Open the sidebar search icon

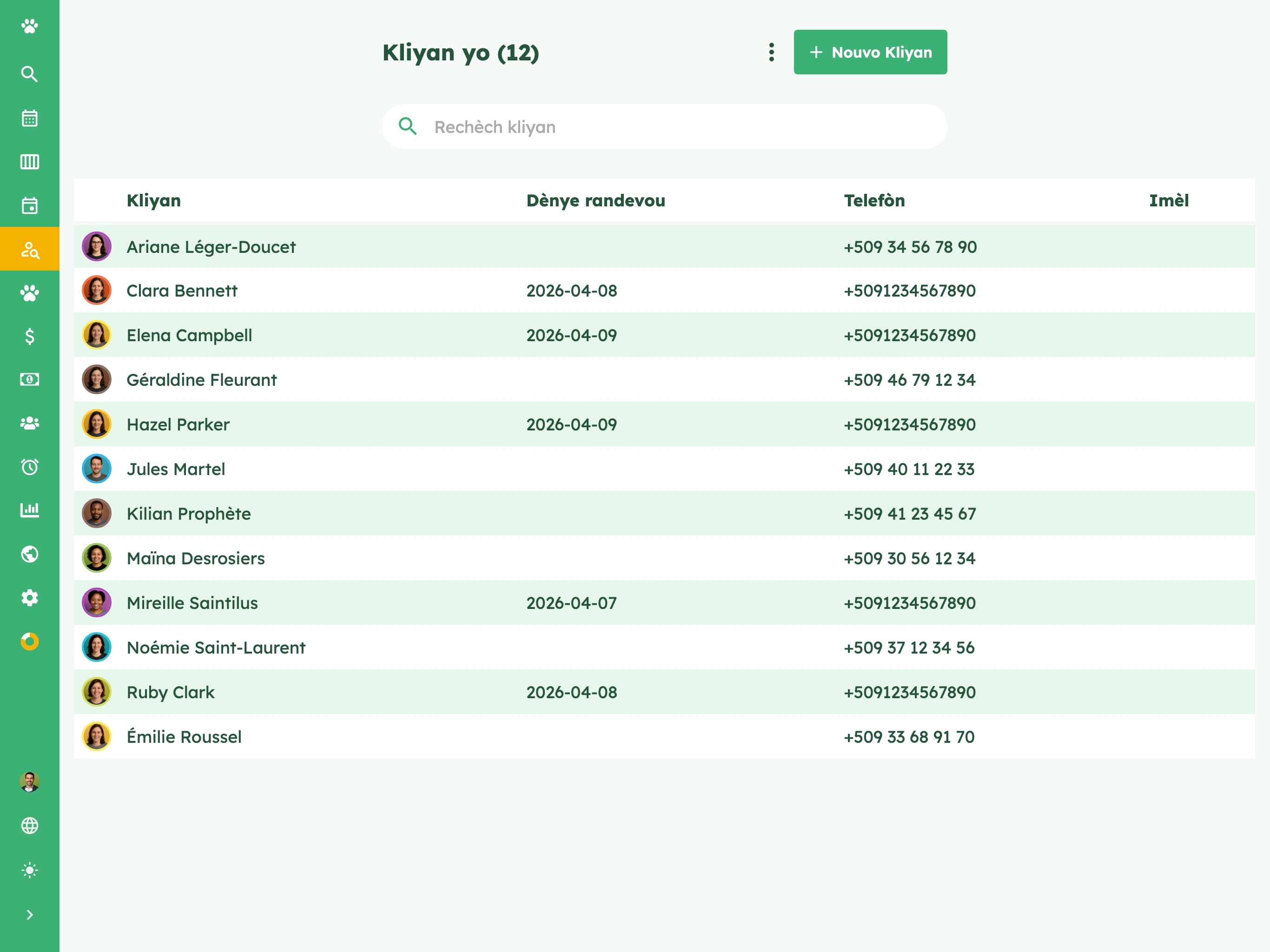click(29, 74)
